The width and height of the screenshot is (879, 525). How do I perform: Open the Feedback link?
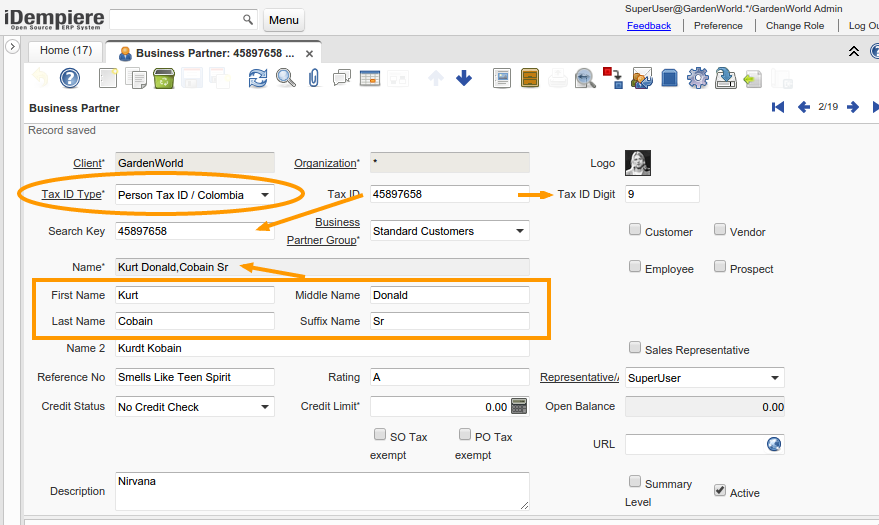pos(649,26)
